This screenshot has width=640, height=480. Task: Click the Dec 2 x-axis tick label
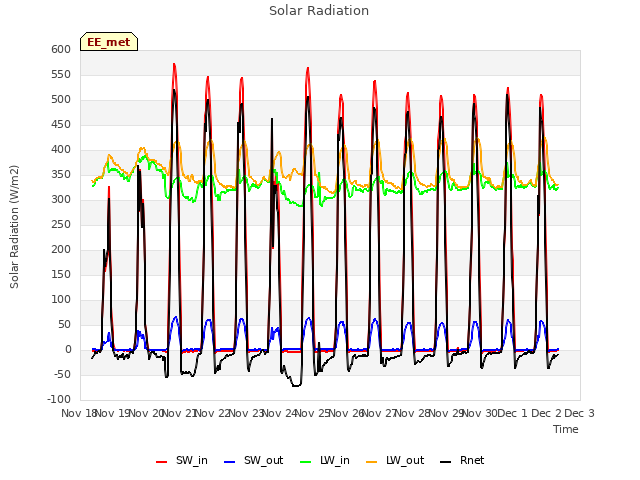click(x=546, y=413)
